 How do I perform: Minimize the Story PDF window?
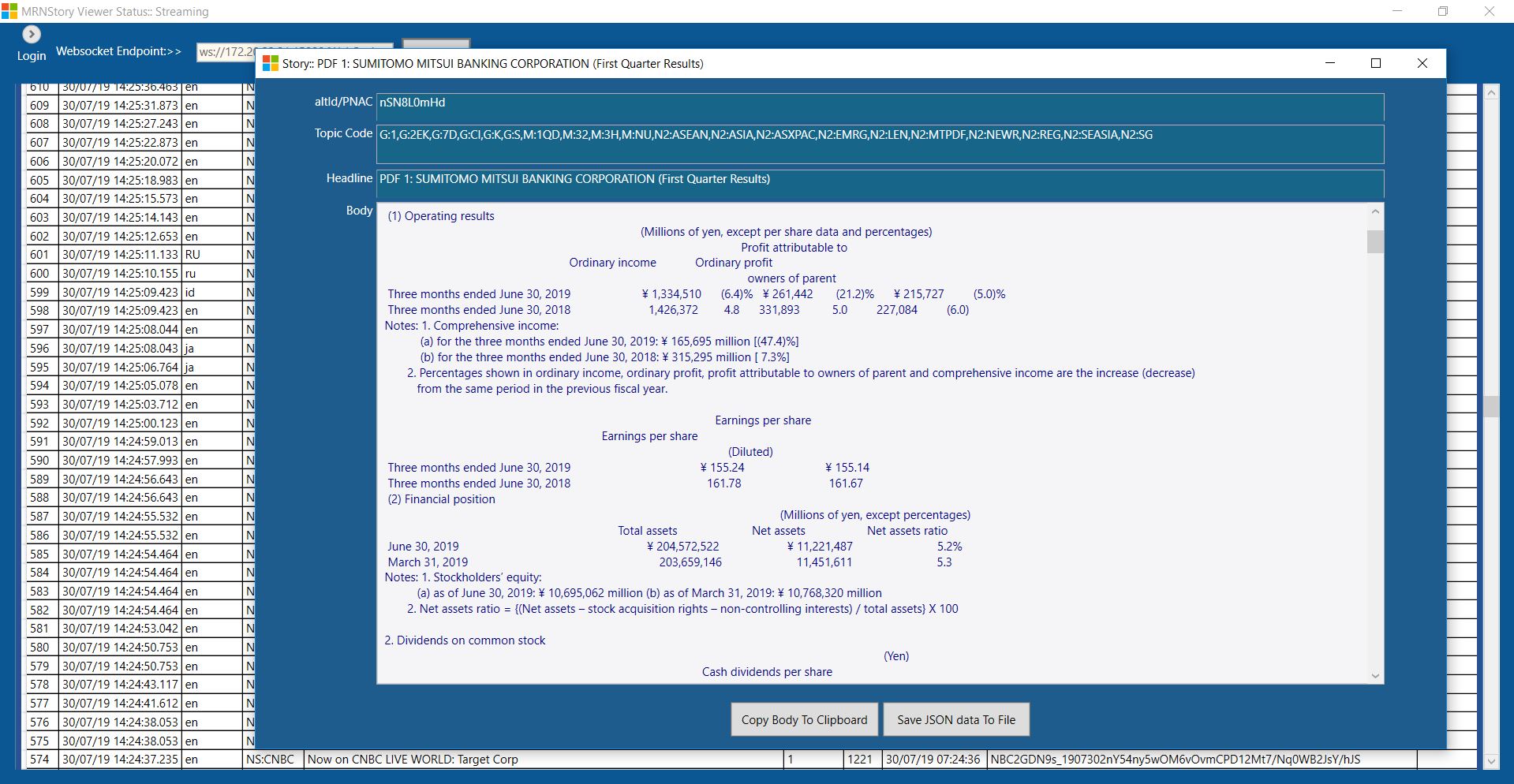pos(1330,63)
